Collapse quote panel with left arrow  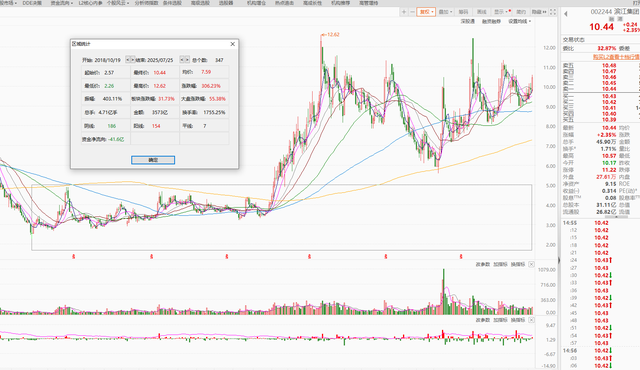566,14
